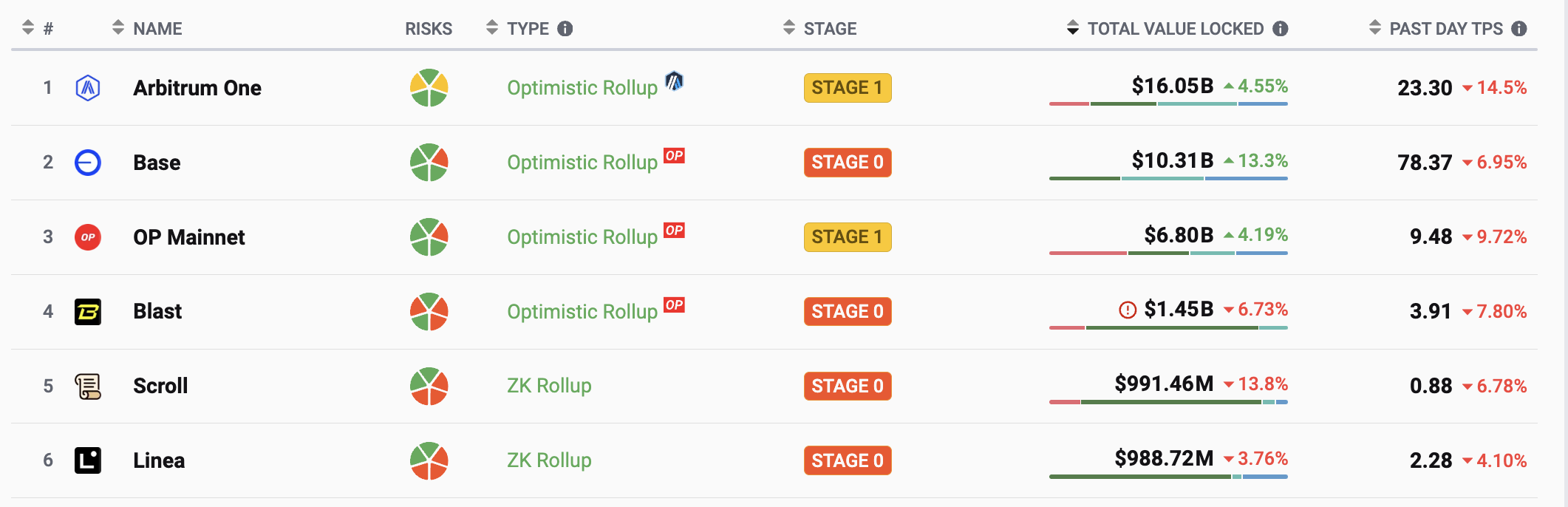Open the OP Mainnet project link
The height and width of the screenshot is (507, 1568).
pyautogui.click(x=188, y=237)
